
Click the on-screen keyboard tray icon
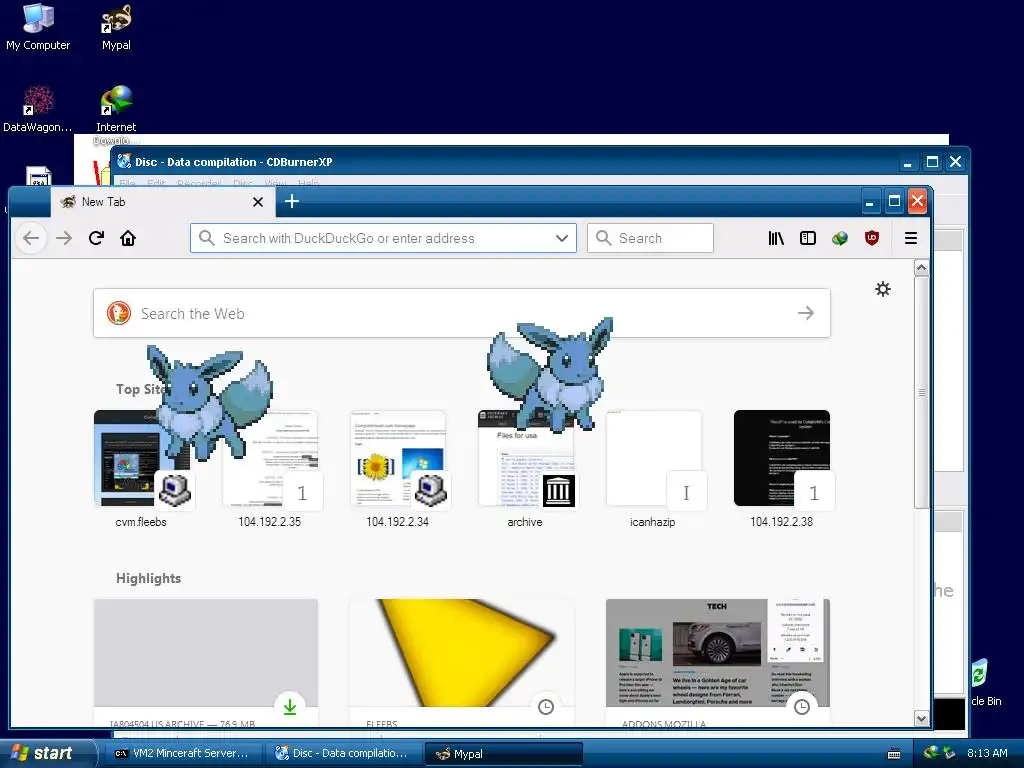[894, 754]
